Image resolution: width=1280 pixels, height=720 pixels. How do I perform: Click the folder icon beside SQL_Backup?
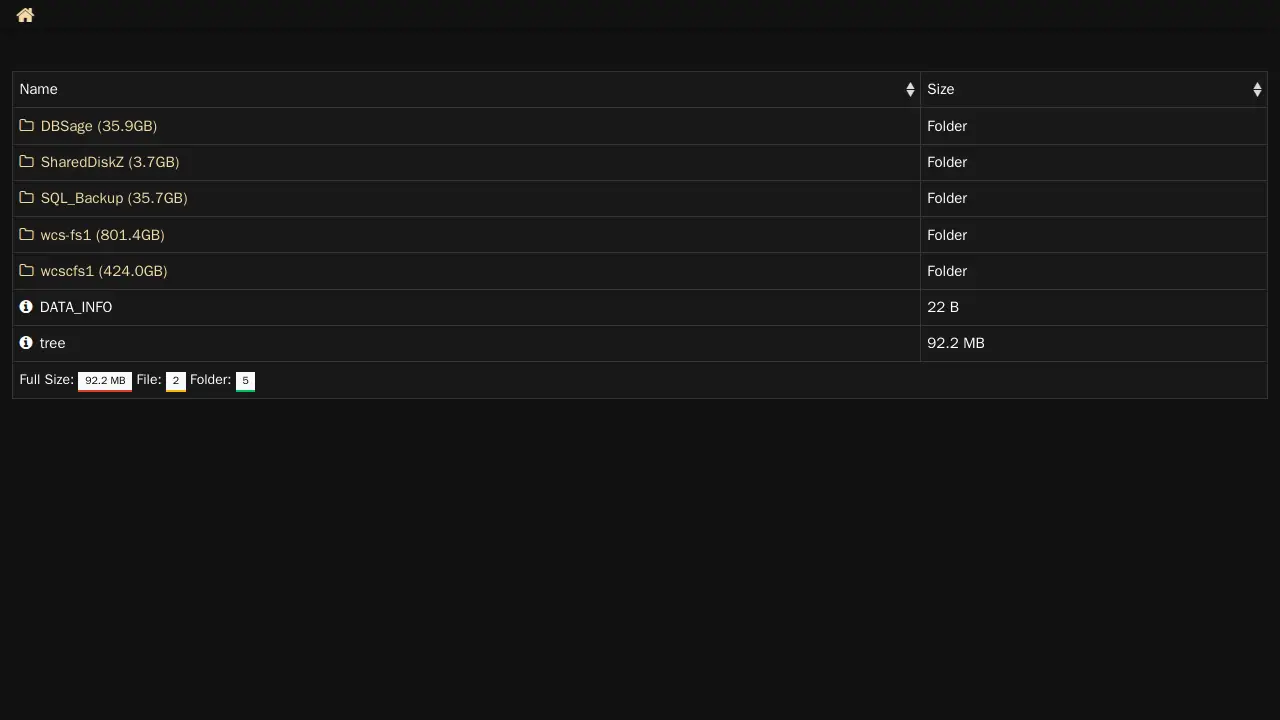(27, 198)
